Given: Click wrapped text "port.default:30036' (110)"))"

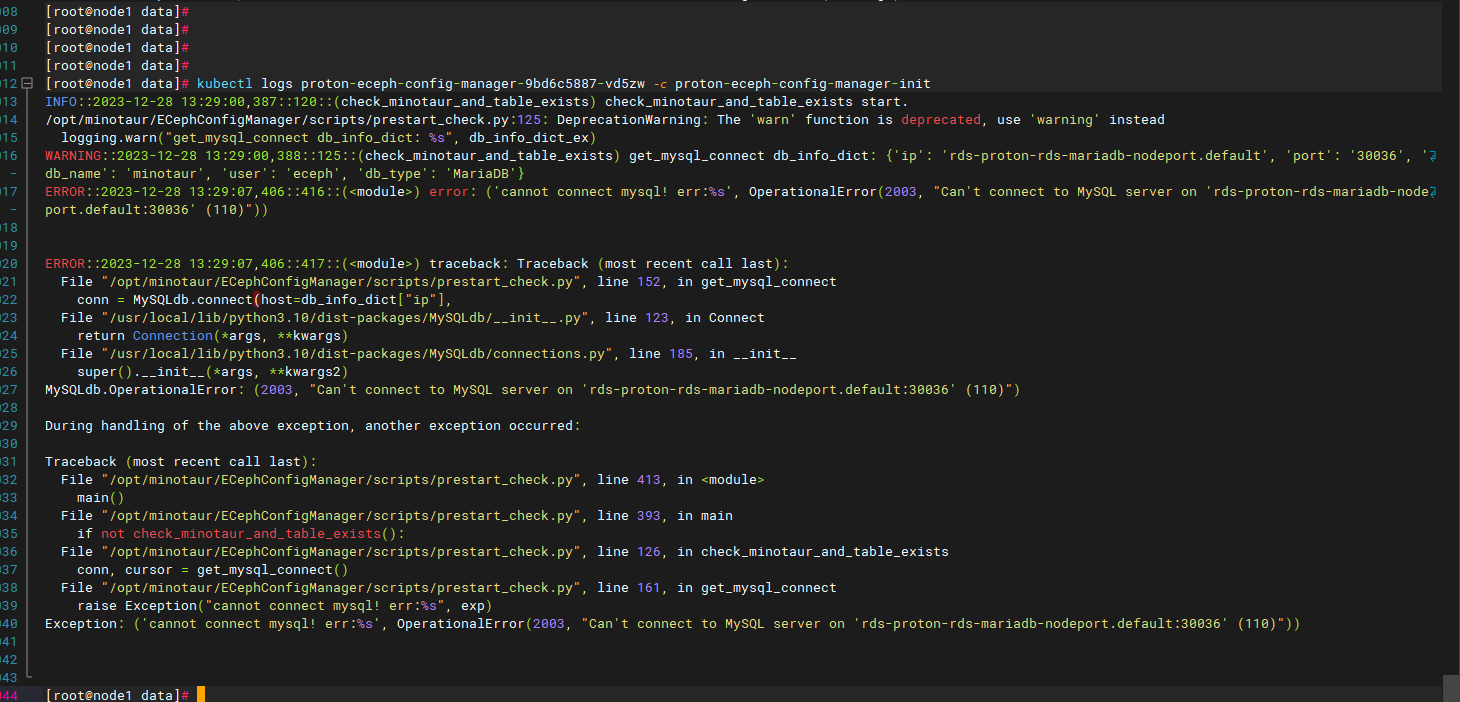Looking at the screenshot, I should pyautogui.click(x=157, y=210).
